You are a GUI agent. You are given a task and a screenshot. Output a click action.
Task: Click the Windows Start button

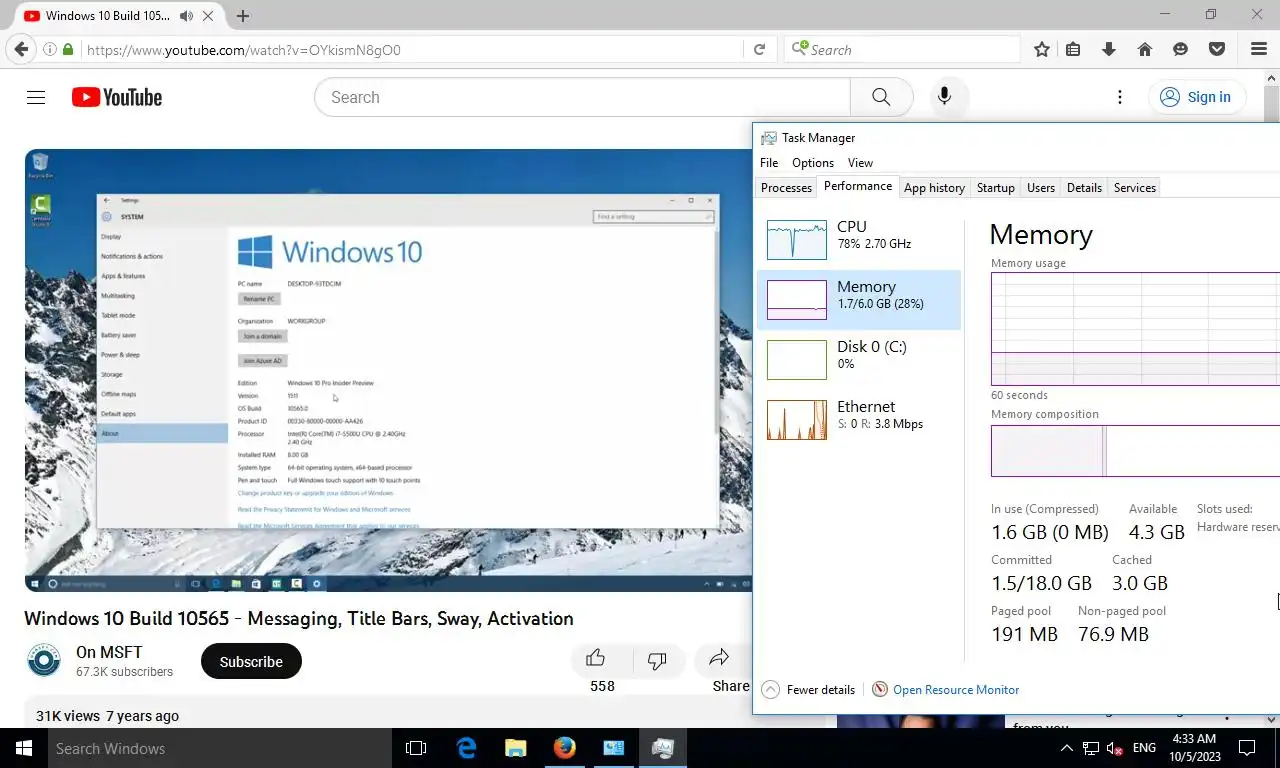[x=24, y=748]
